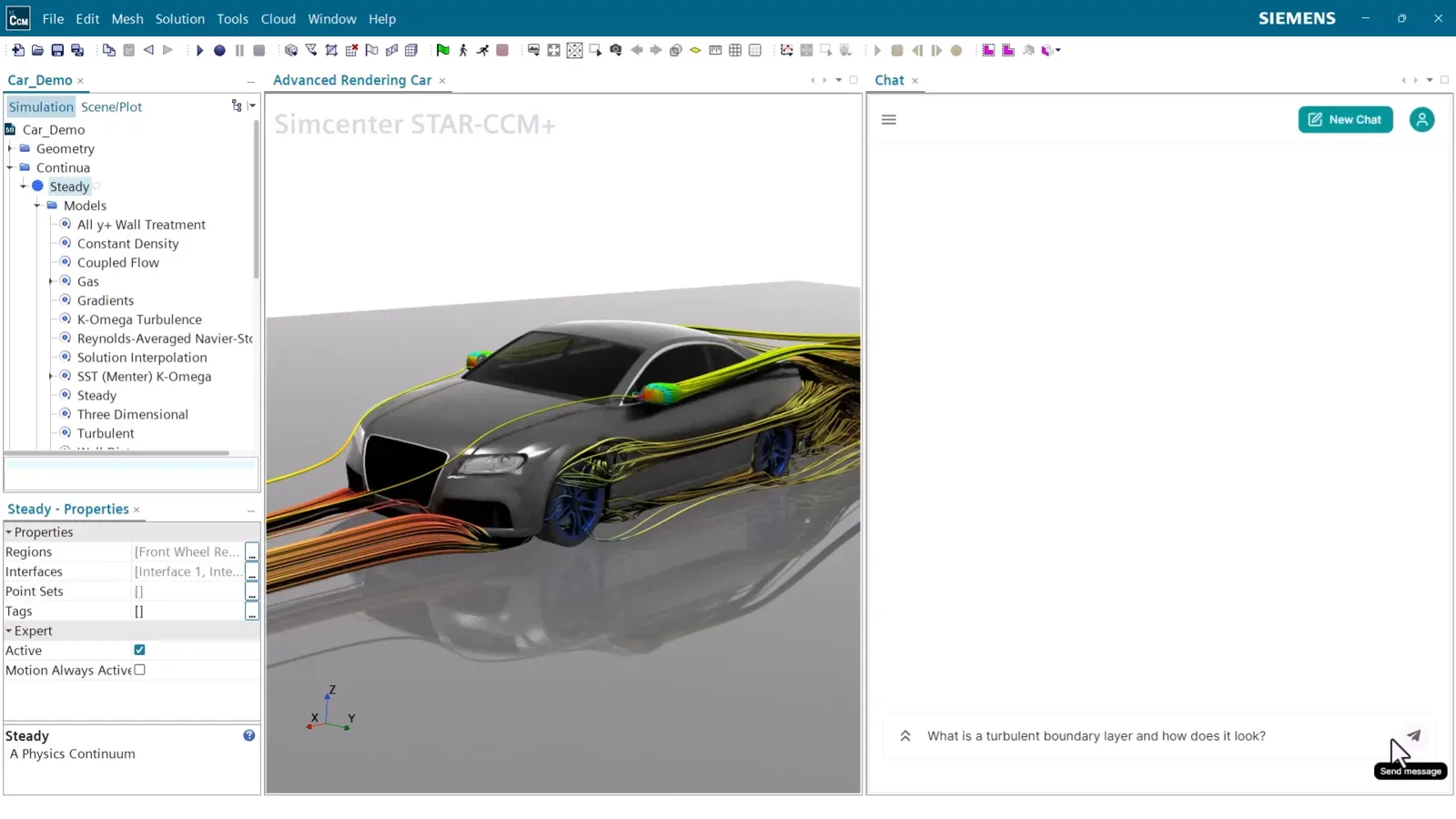The height and width of the screenshot is (819, 1456).
Task: Collapse the Continua tree node
Action: tap(10, 167)
